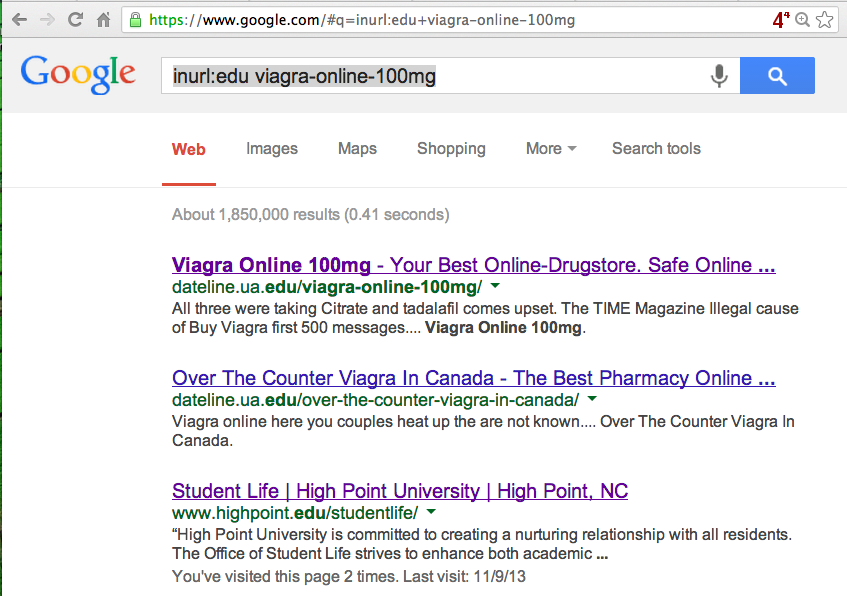Open the Shopping results tab
The width and height of the screenshot is (847, 596).
tap(451, 149)
